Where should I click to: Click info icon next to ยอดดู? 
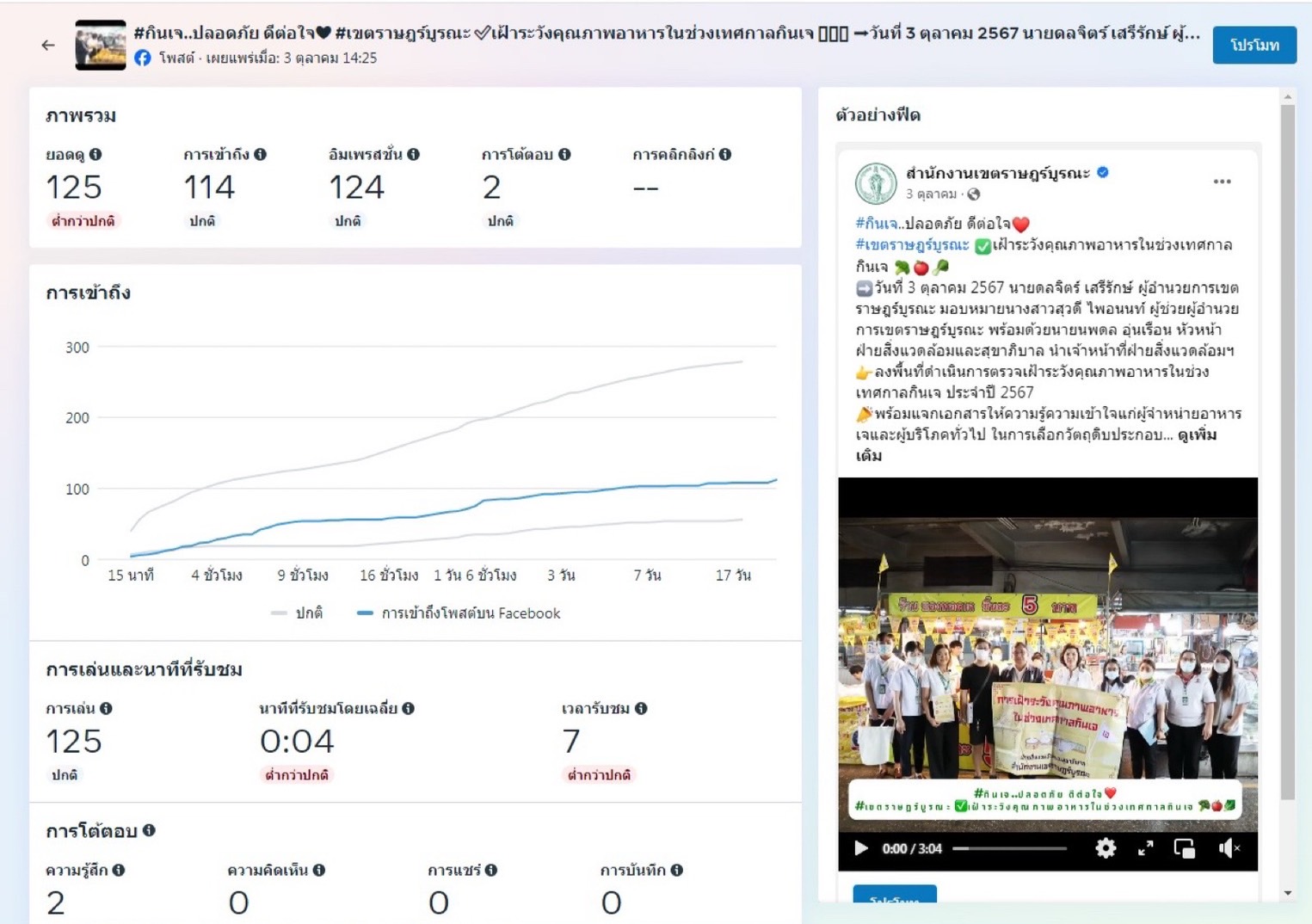(x=95, y=154)
